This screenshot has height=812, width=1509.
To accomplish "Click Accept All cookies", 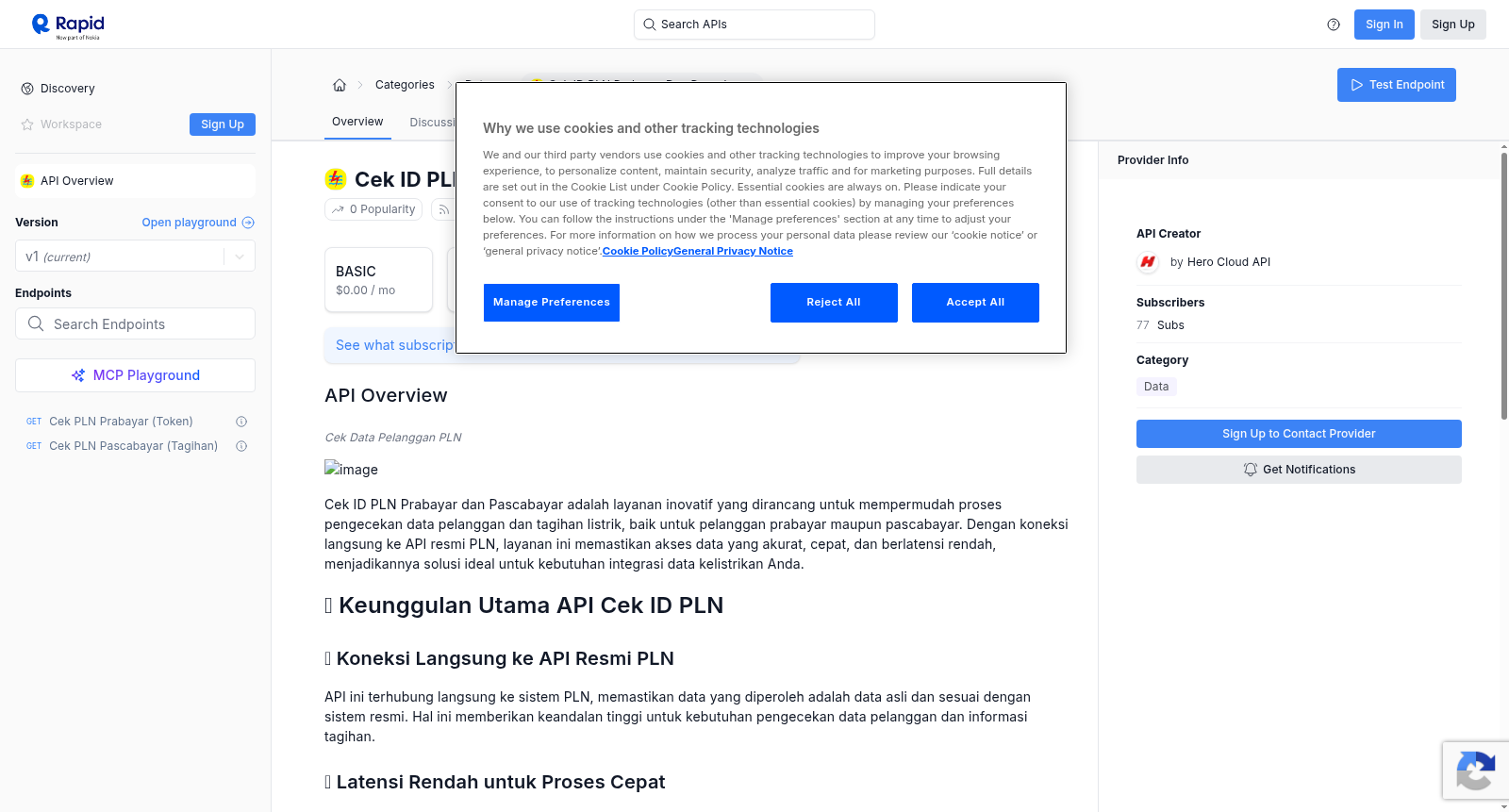I will [x=975, y=303].
